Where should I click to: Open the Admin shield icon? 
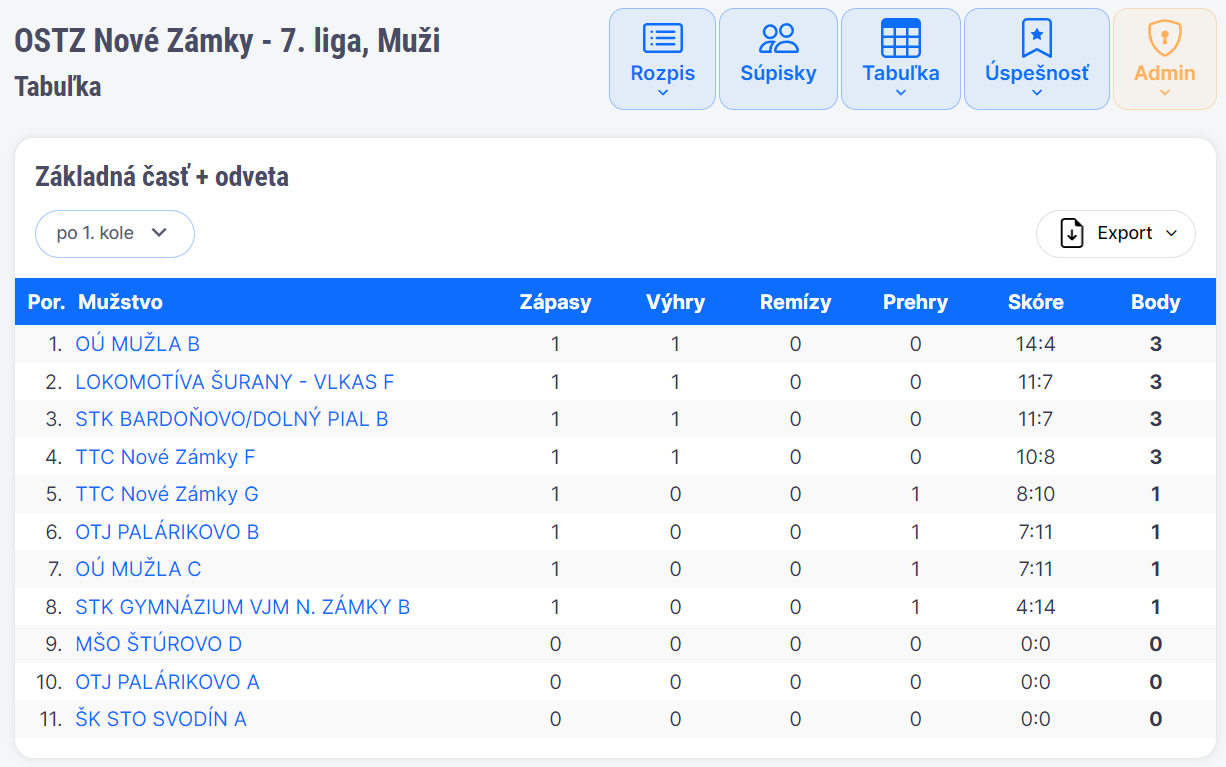(1165, 38)
